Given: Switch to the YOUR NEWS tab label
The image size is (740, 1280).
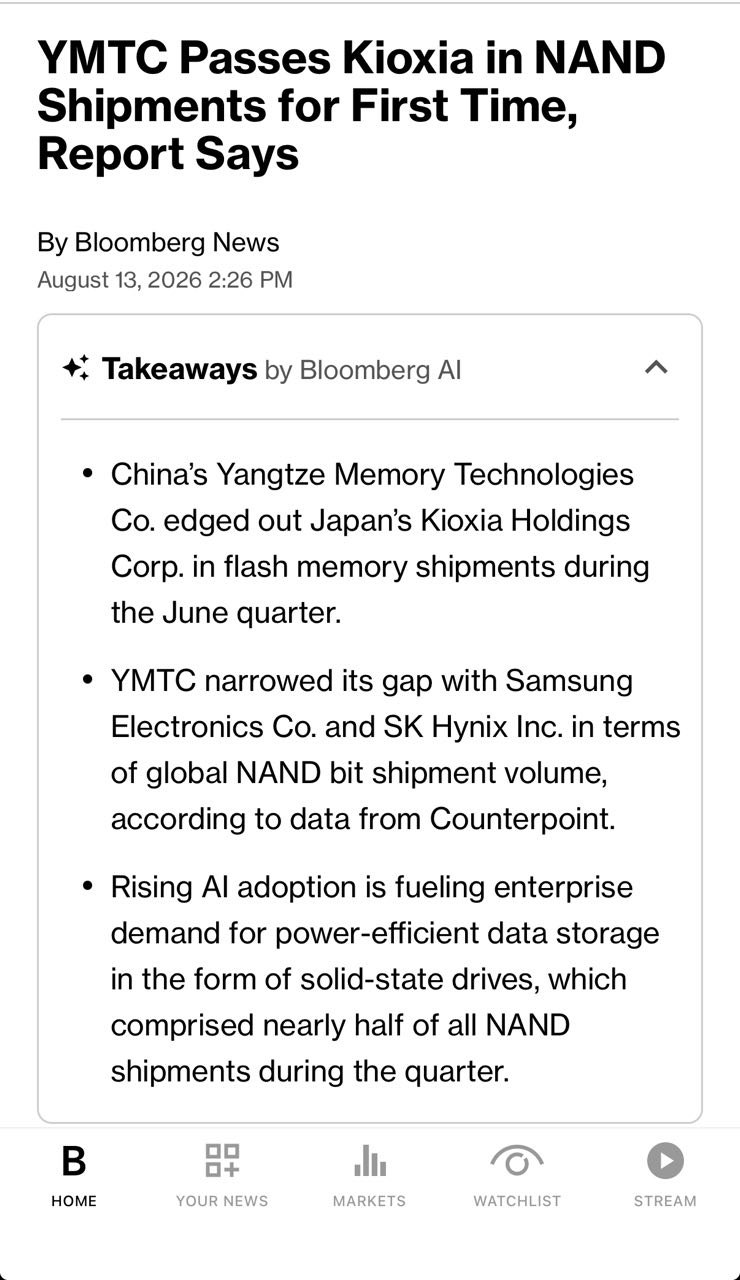Looking at the screenshot, I should tap(222, 1201).
